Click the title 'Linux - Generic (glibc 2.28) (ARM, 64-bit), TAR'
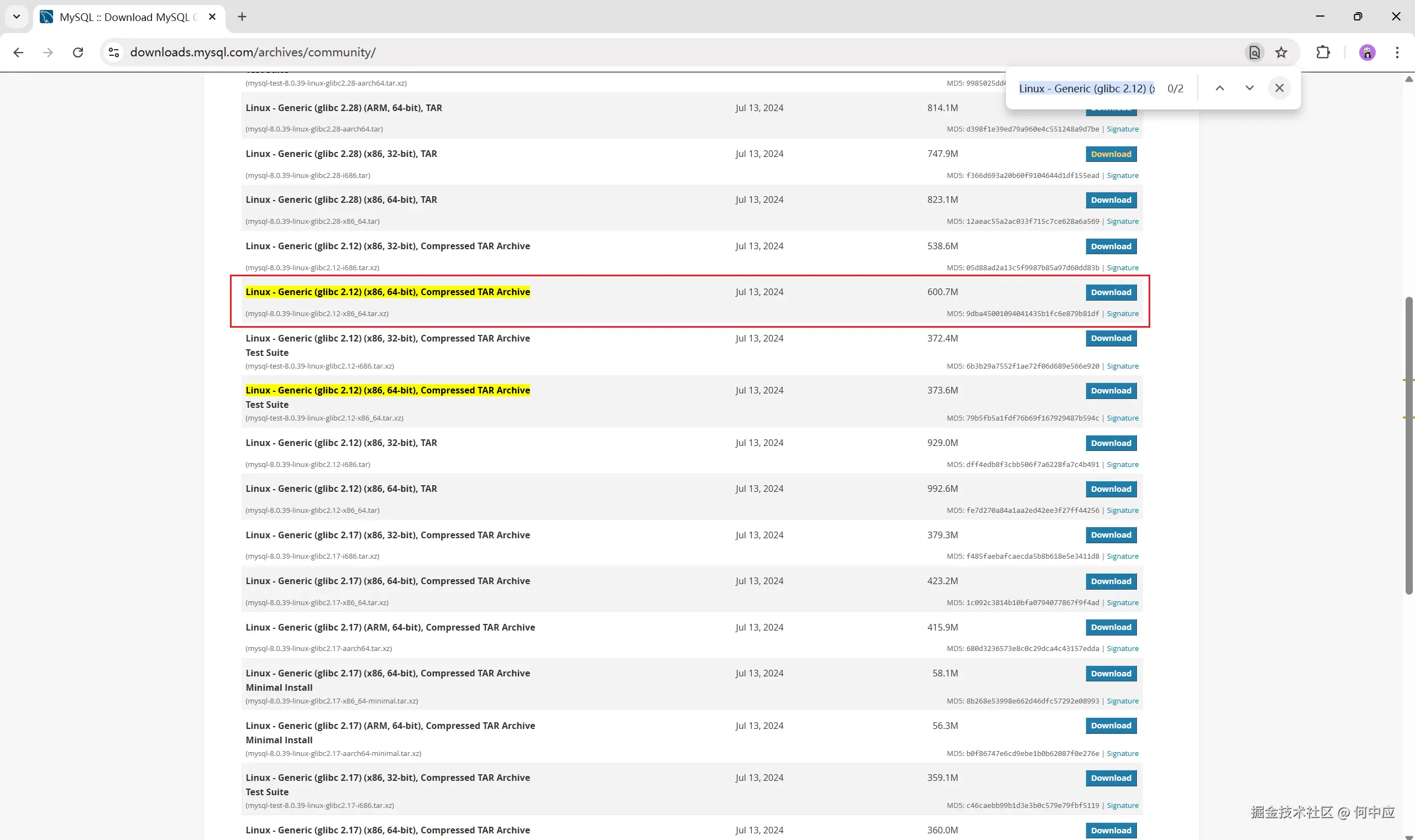The width and height of the screenshot is (1415, 840). pyautogui.click(x=344, y=108)
